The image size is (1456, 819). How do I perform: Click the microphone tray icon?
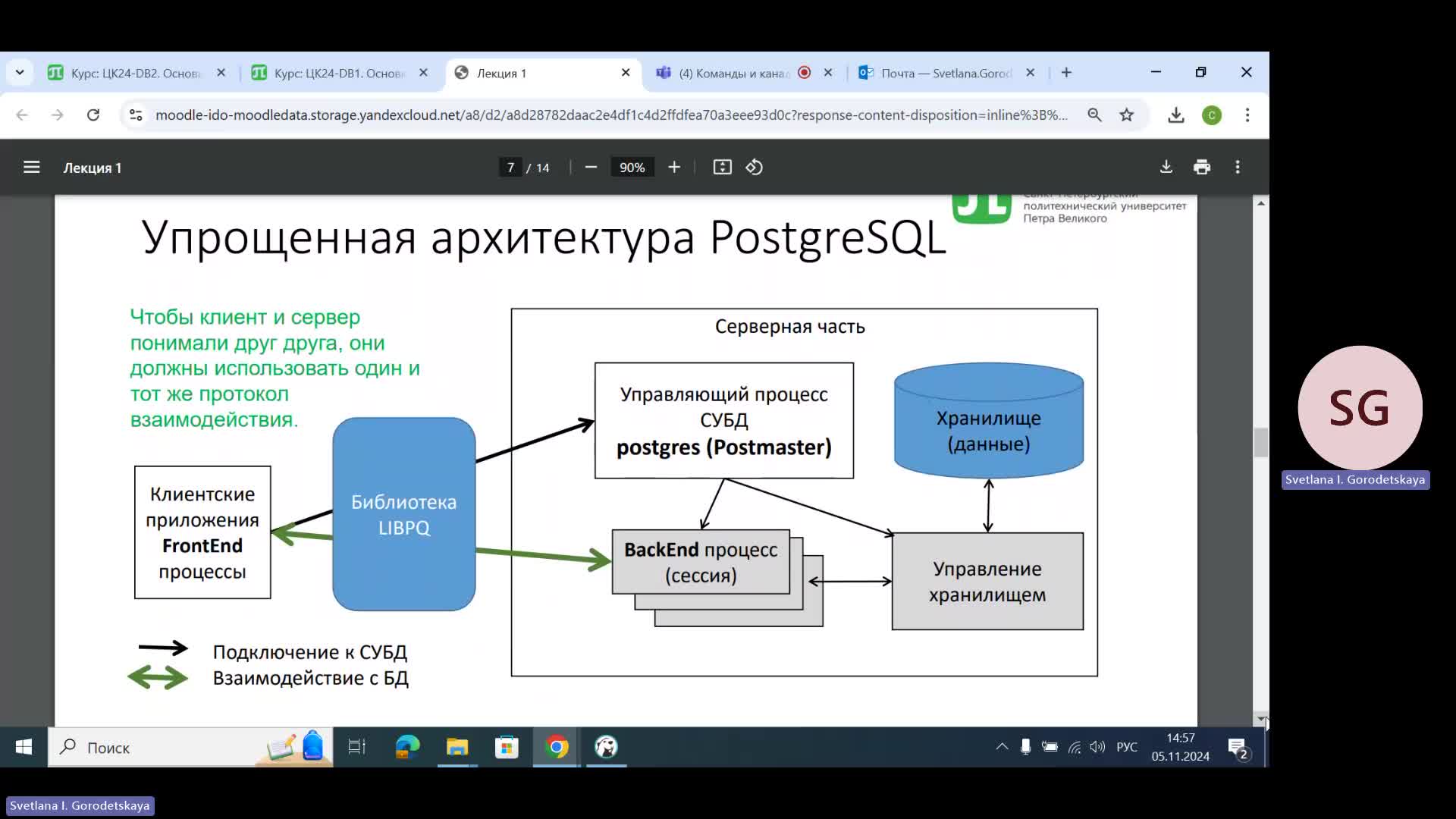(1025, 747)
